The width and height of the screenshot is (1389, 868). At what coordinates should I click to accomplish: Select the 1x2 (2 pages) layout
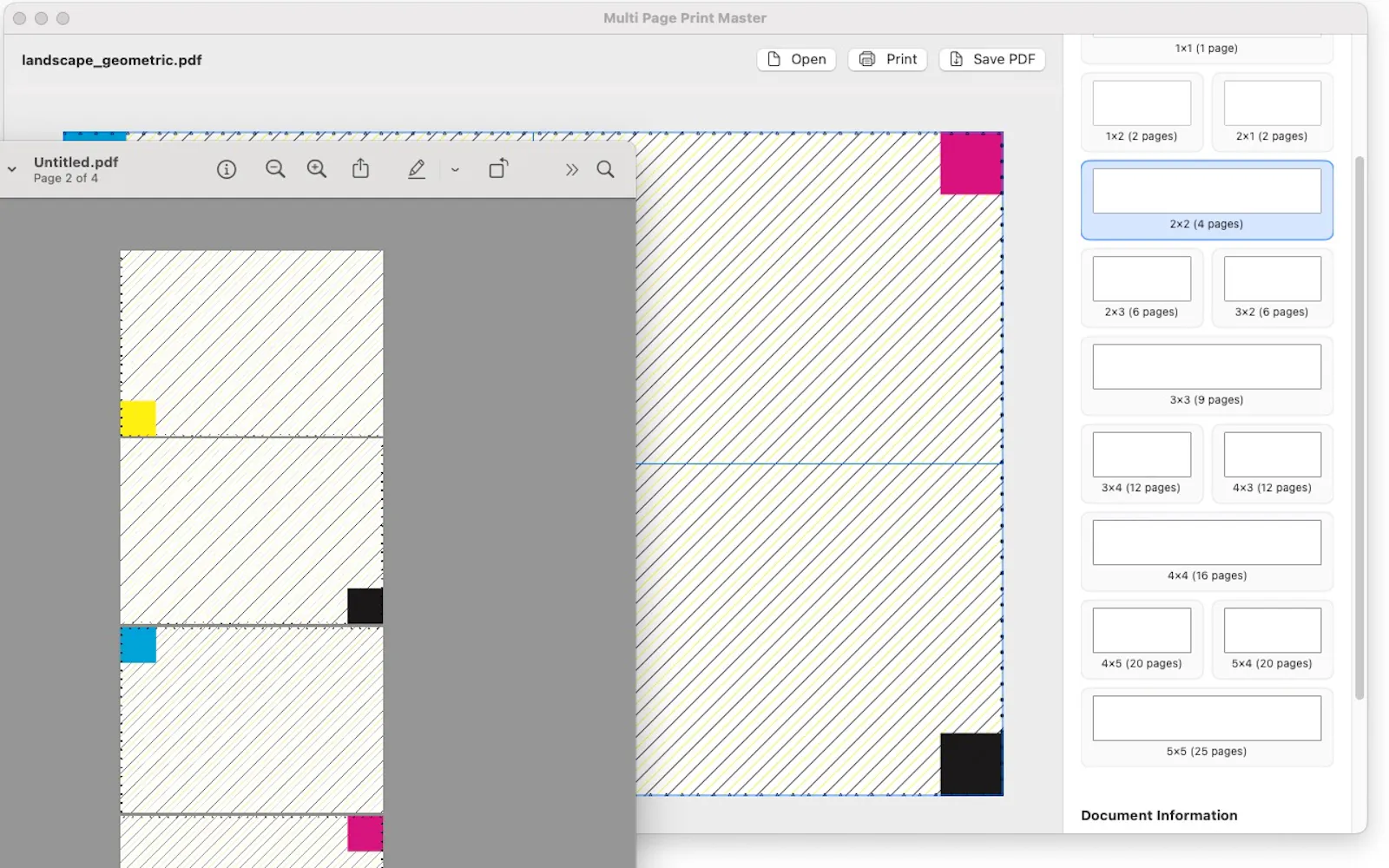(1142, 112)
